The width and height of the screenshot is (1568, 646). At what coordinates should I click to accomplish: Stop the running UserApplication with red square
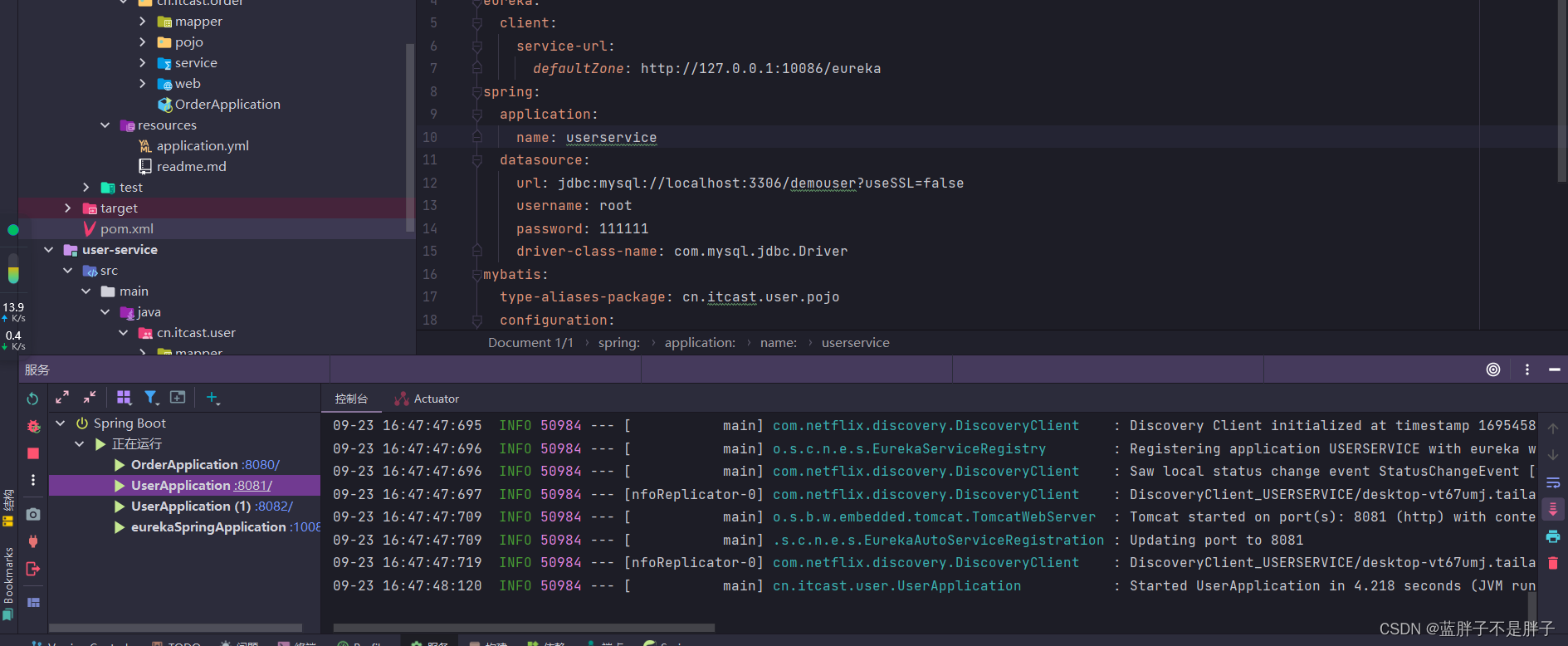33,453
